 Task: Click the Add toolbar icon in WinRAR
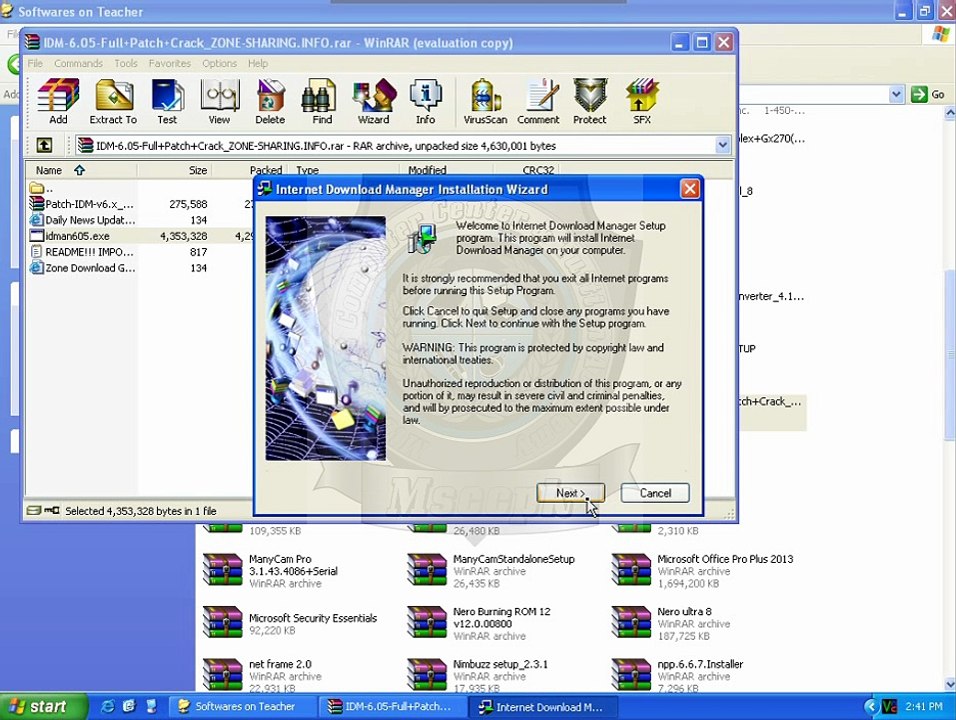(59, 102)
